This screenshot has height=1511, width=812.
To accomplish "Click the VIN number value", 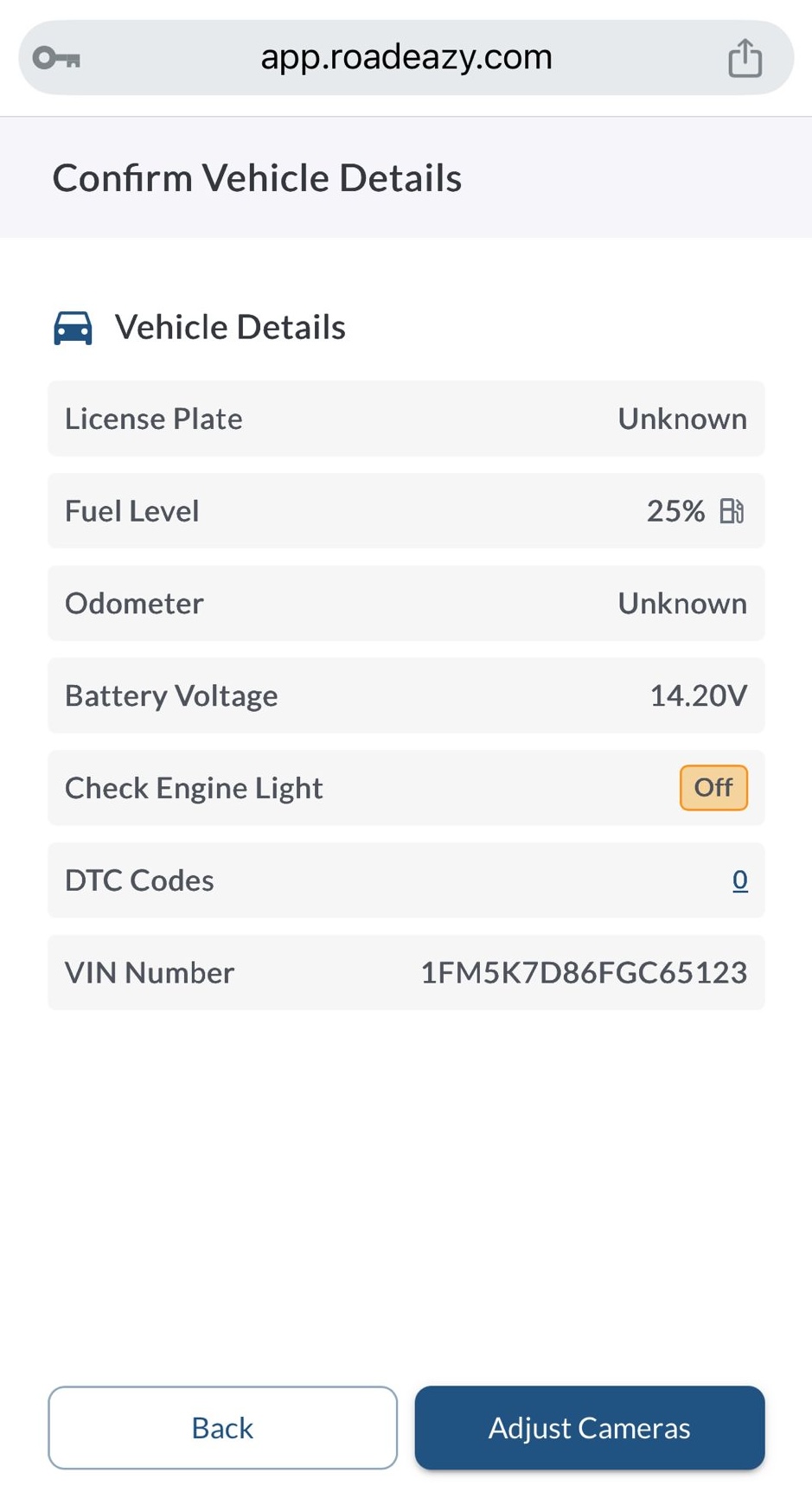I will coord(583,973).
